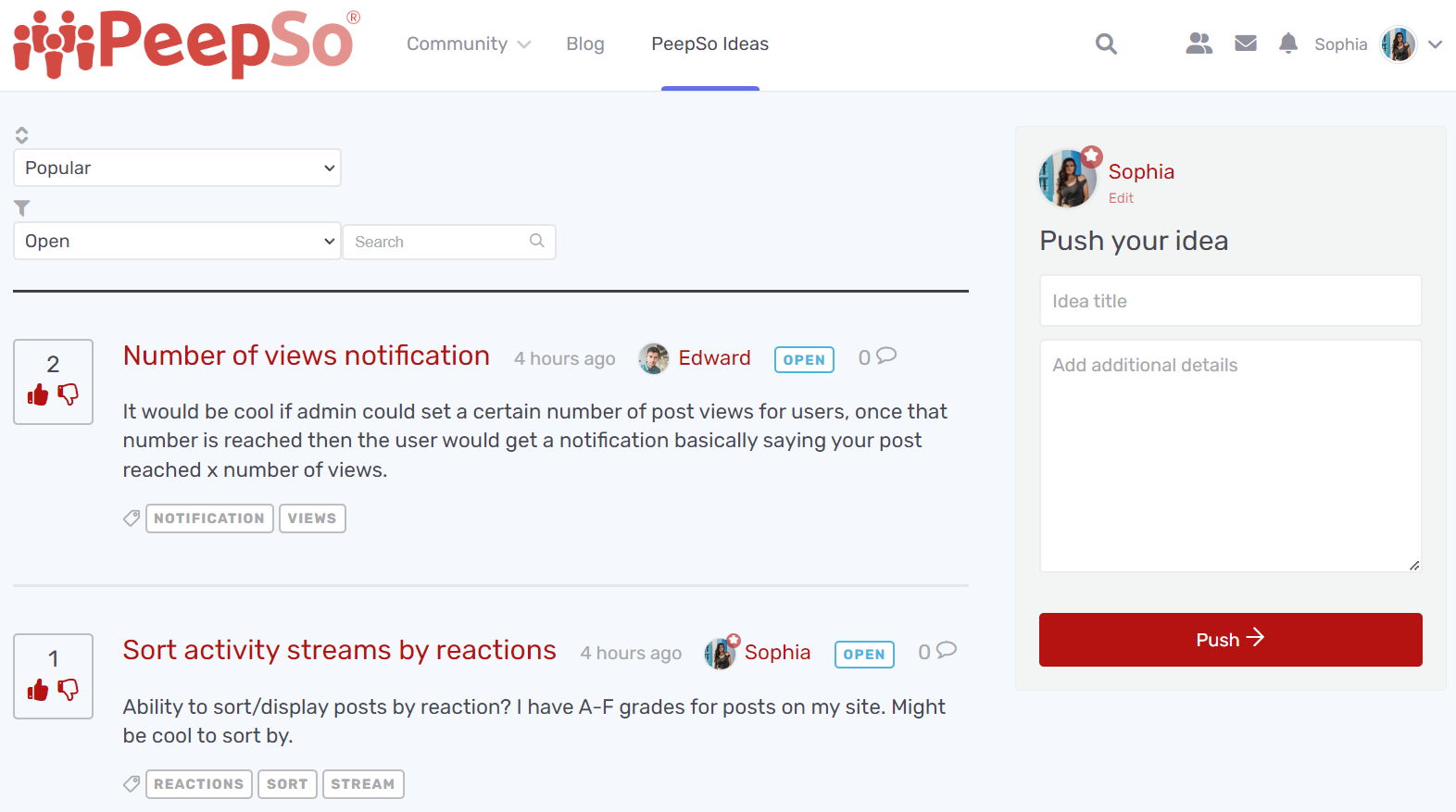Click the Idea title input field
1456x812 pixels.
pyautogui.click(x=1230, y=300)
